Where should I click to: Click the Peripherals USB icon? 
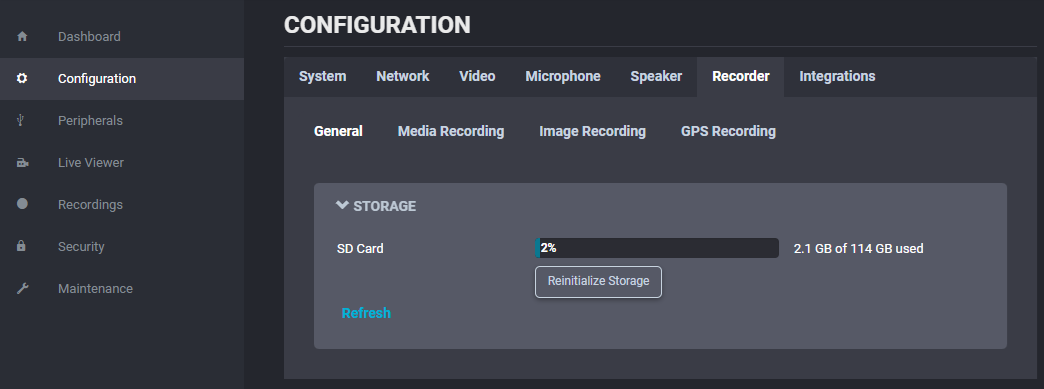[x=22, y=121]
